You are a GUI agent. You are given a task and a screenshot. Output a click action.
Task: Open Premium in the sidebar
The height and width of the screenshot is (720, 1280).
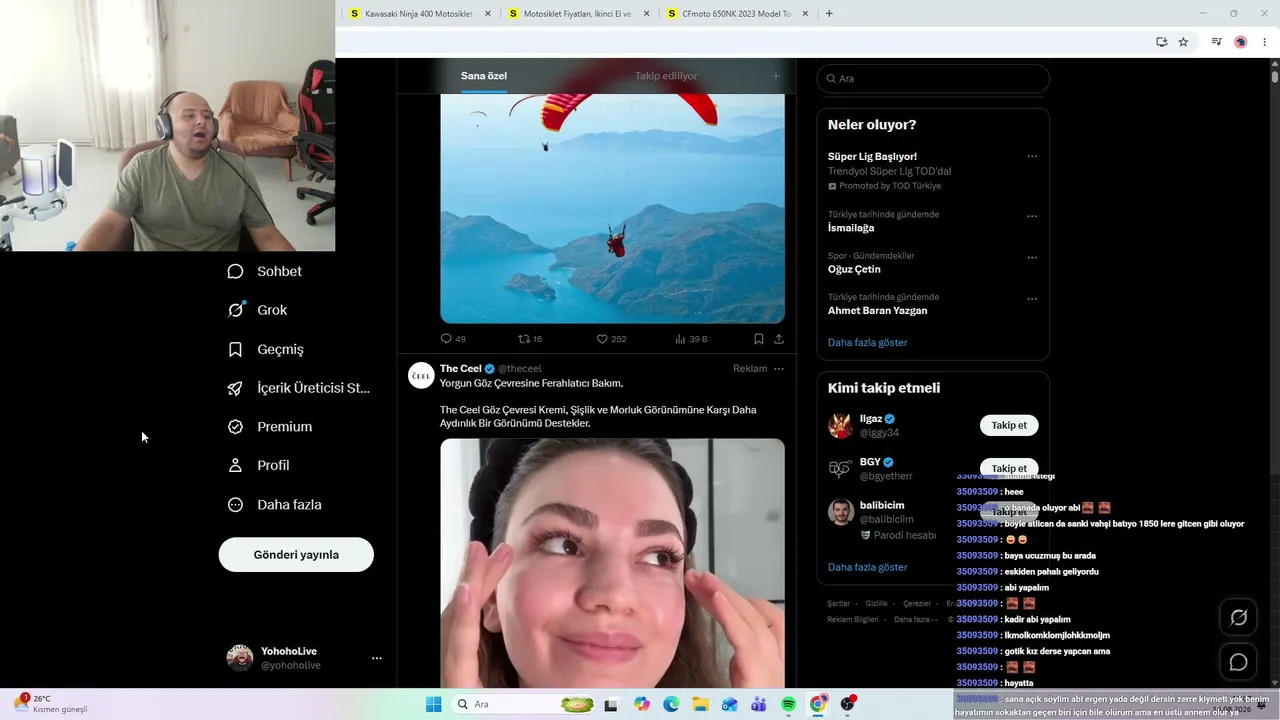point(270,426)
